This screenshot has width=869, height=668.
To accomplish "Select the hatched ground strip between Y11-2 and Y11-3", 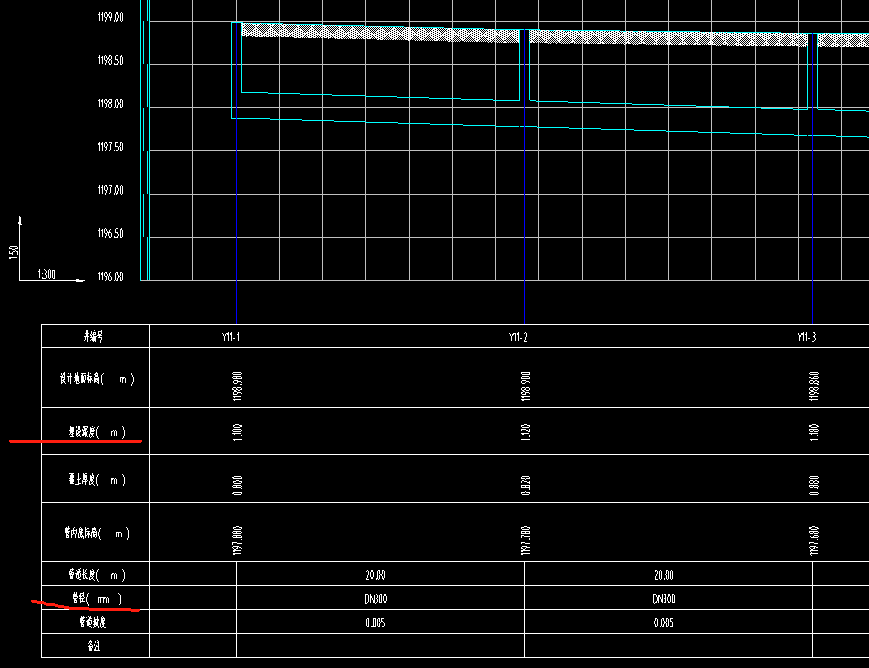I will tap(668, 38).
